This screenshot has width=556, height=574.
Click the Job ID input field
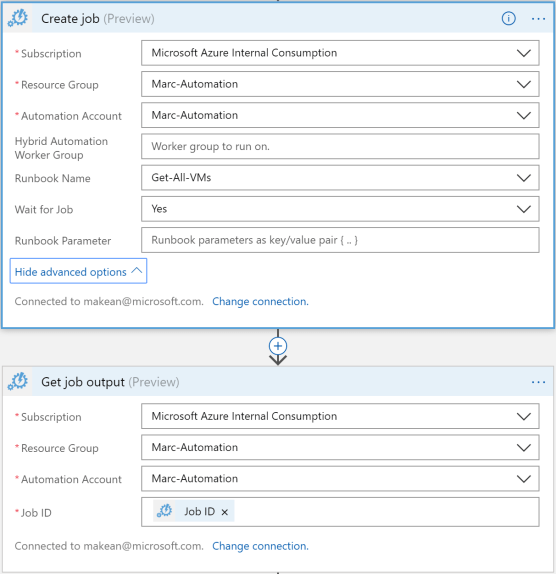(340, 512)
